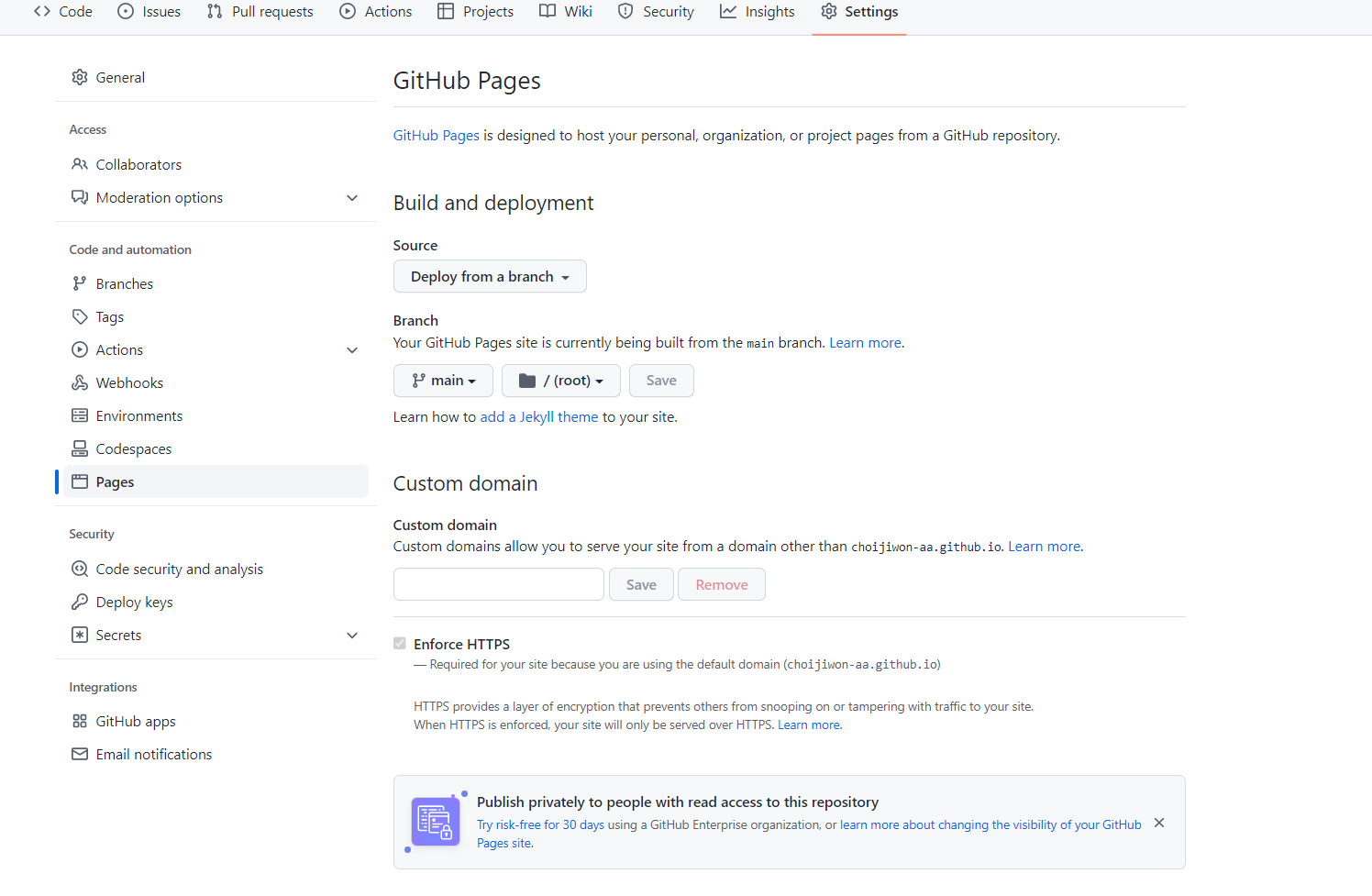
Task: Click the Moderation options speech bubble icon
Action: click(80, 197)
